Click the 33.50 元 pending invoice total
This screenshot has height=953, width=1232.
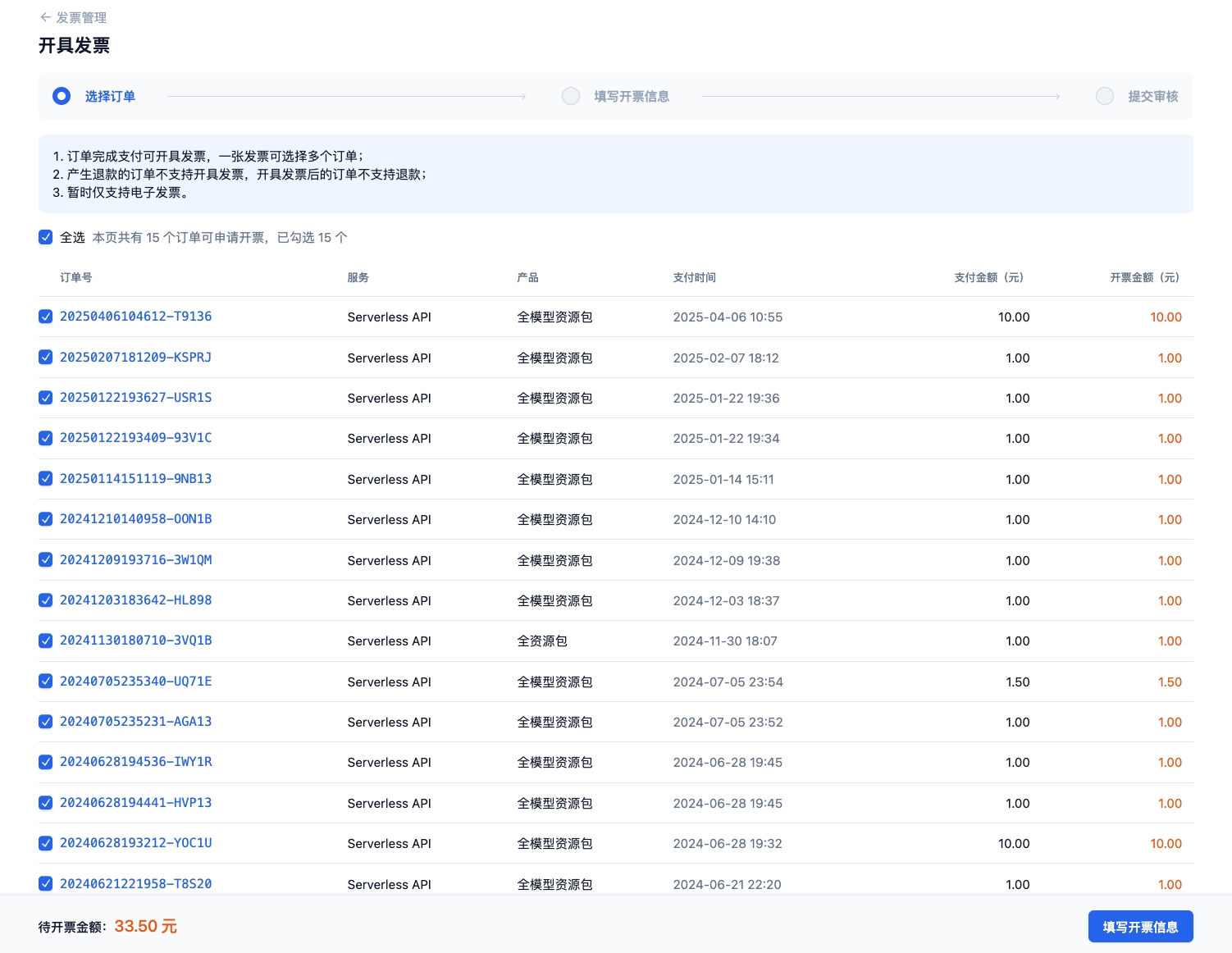(x=146, y=926)
